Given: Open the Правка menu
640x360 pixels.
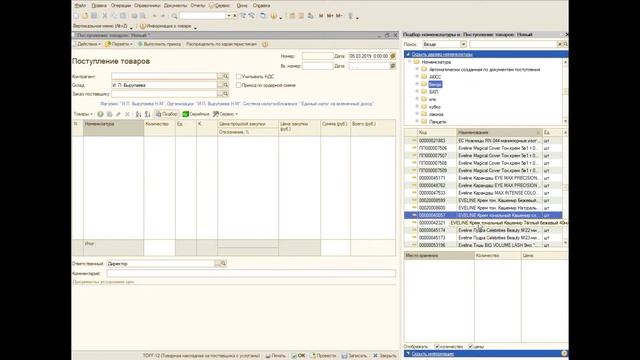Looking at the screenshot, I should (99, 6).
